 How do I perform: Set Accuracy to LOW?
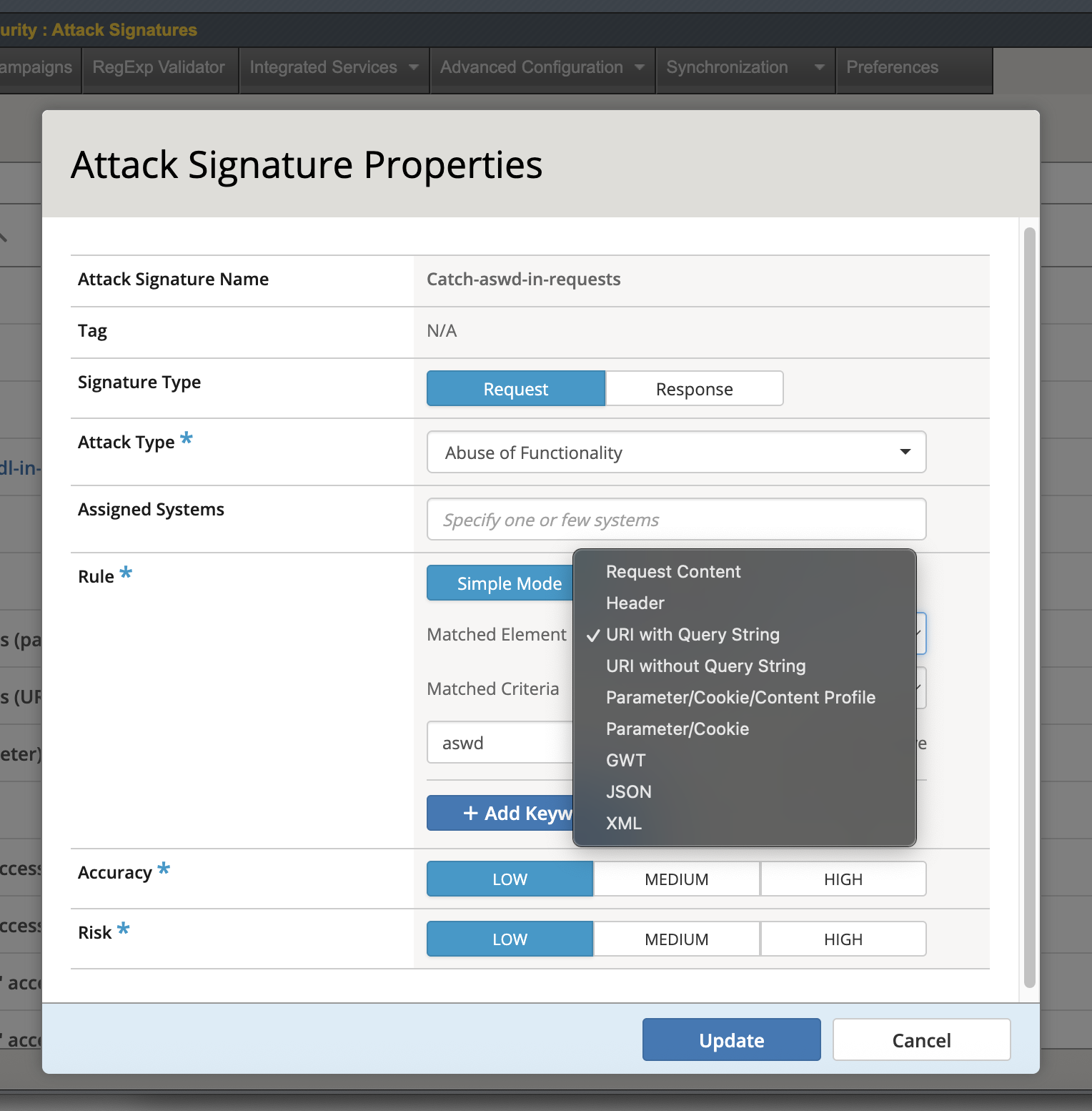point(510,879)
